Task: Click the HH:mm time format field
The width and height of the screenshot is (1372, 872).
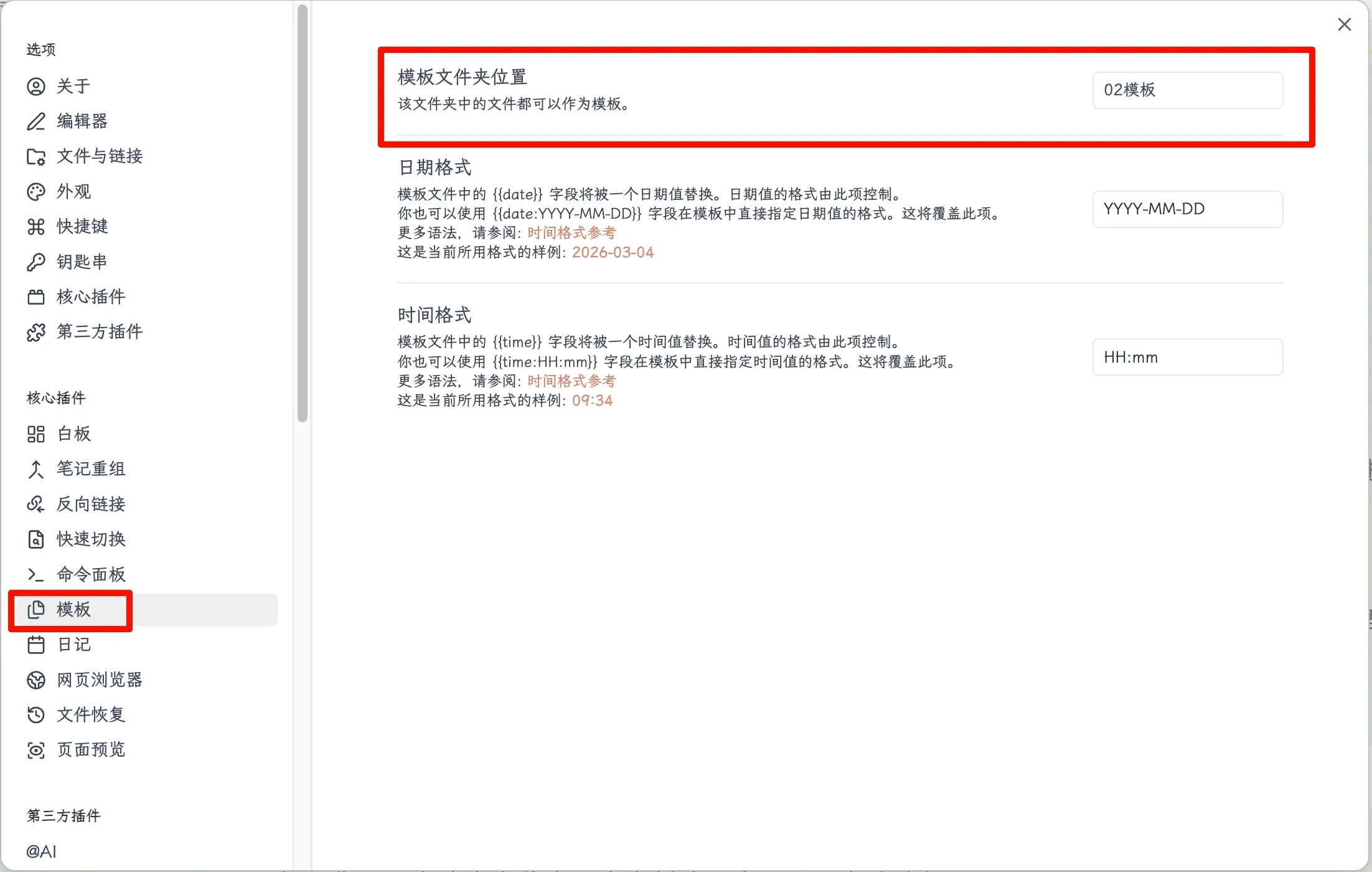Action: 1187,358
